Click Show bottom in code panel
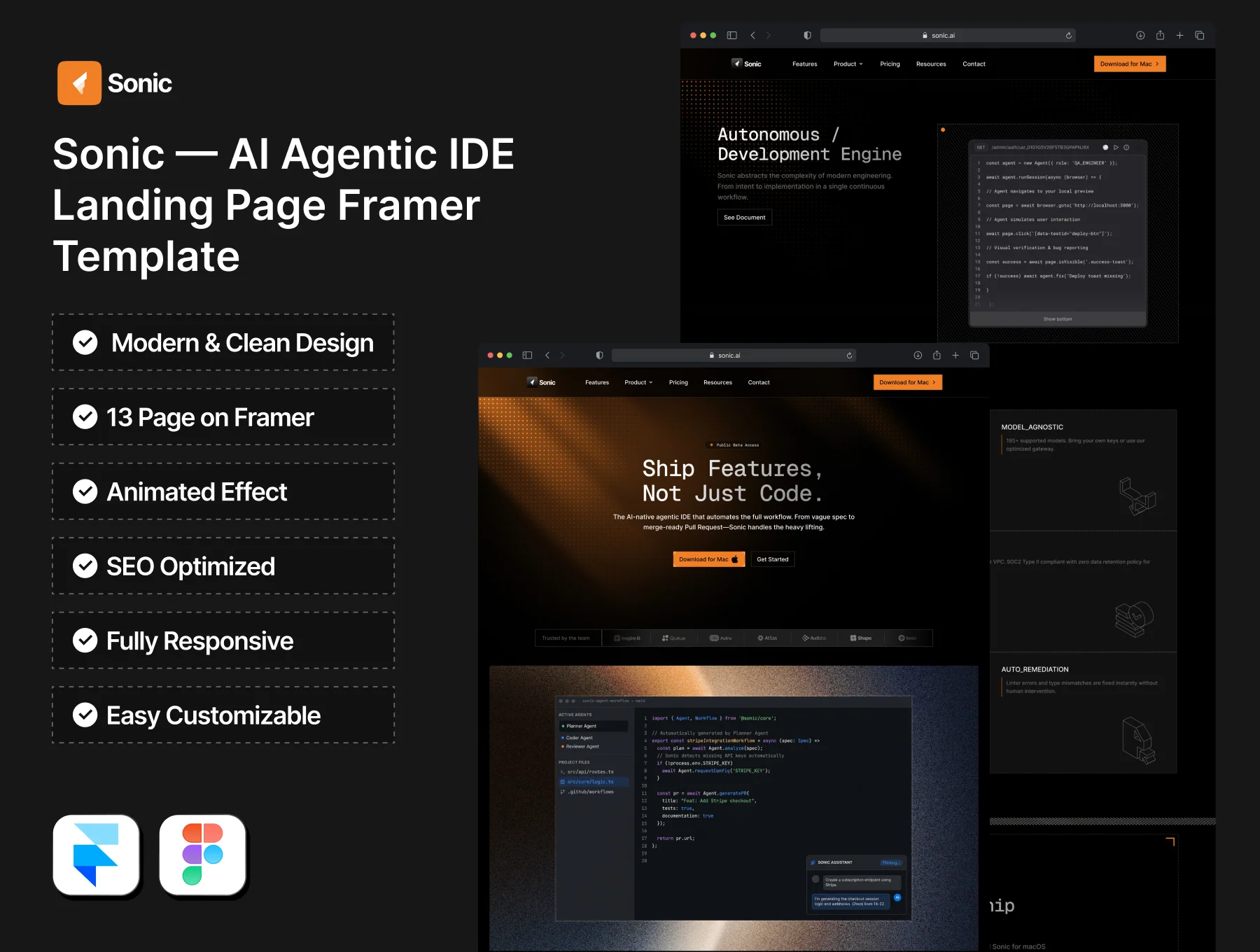Screen dimensions: 1260x952 coord(1058,319)
